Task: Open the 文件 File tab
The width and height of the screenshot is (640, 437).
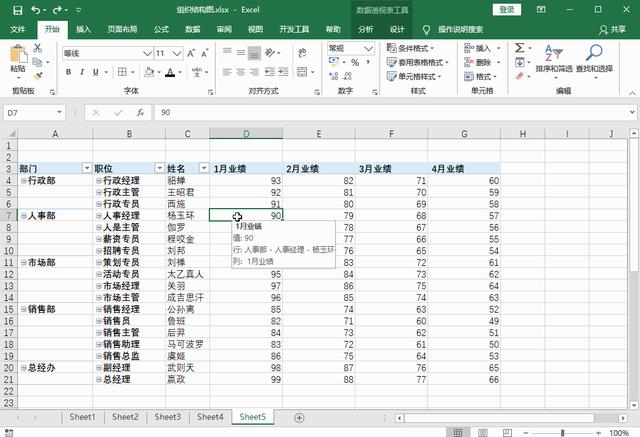Action: (18, 29)
